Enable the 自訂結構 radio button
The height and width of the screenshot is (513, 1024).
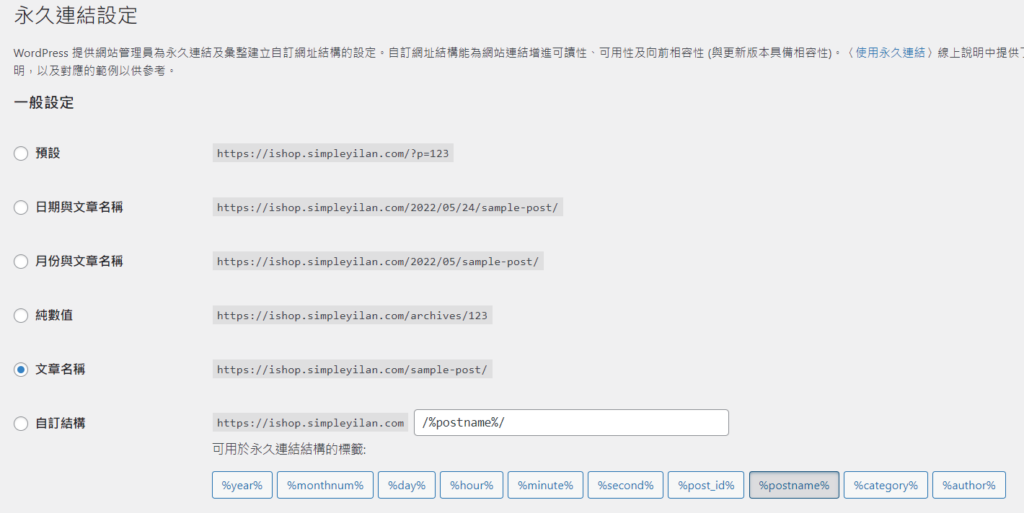click(21, 423)
